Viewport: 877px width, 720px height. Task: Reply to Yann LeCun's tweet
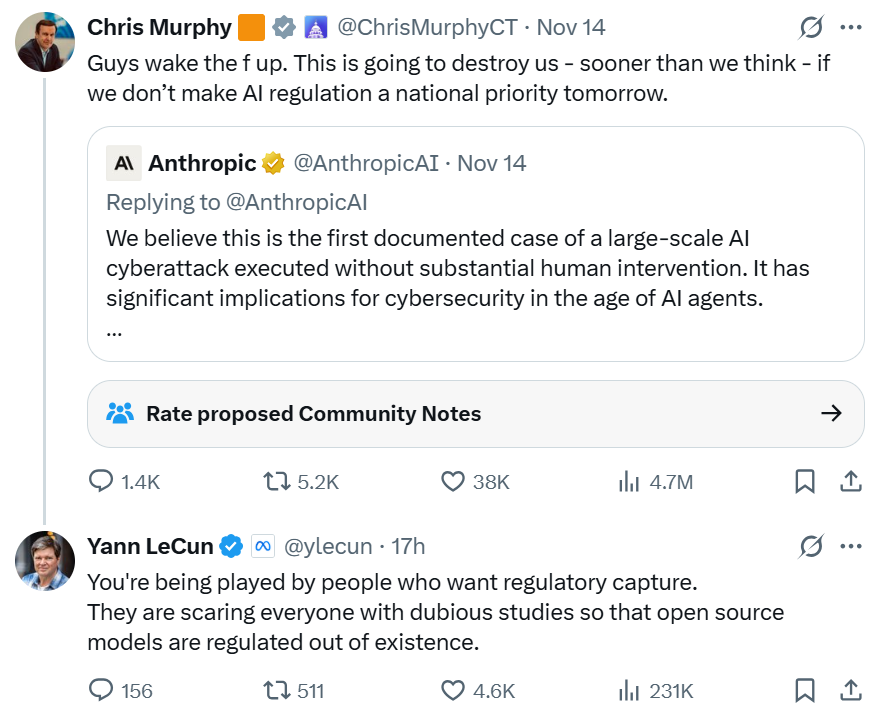(x=101, y=691)
